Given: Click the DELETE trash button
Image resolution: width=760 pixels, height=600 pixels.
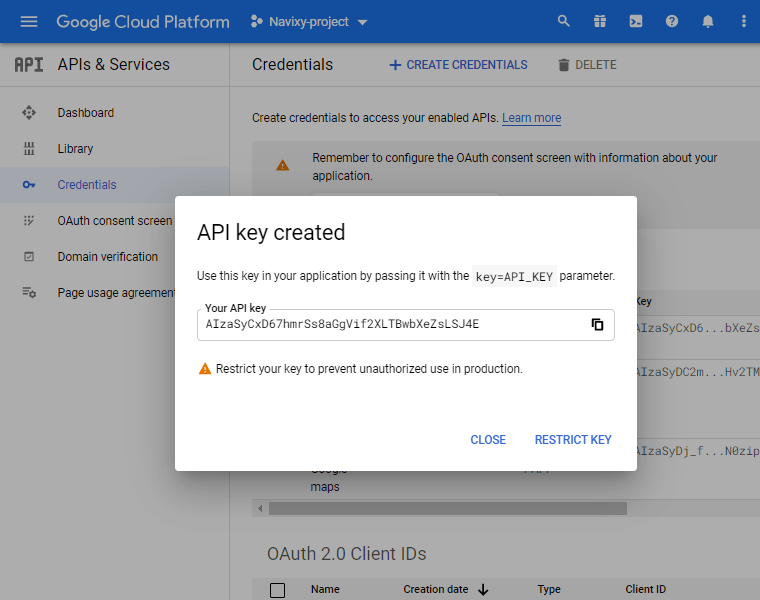Looking at the screenshot, I should pos(587,65).
